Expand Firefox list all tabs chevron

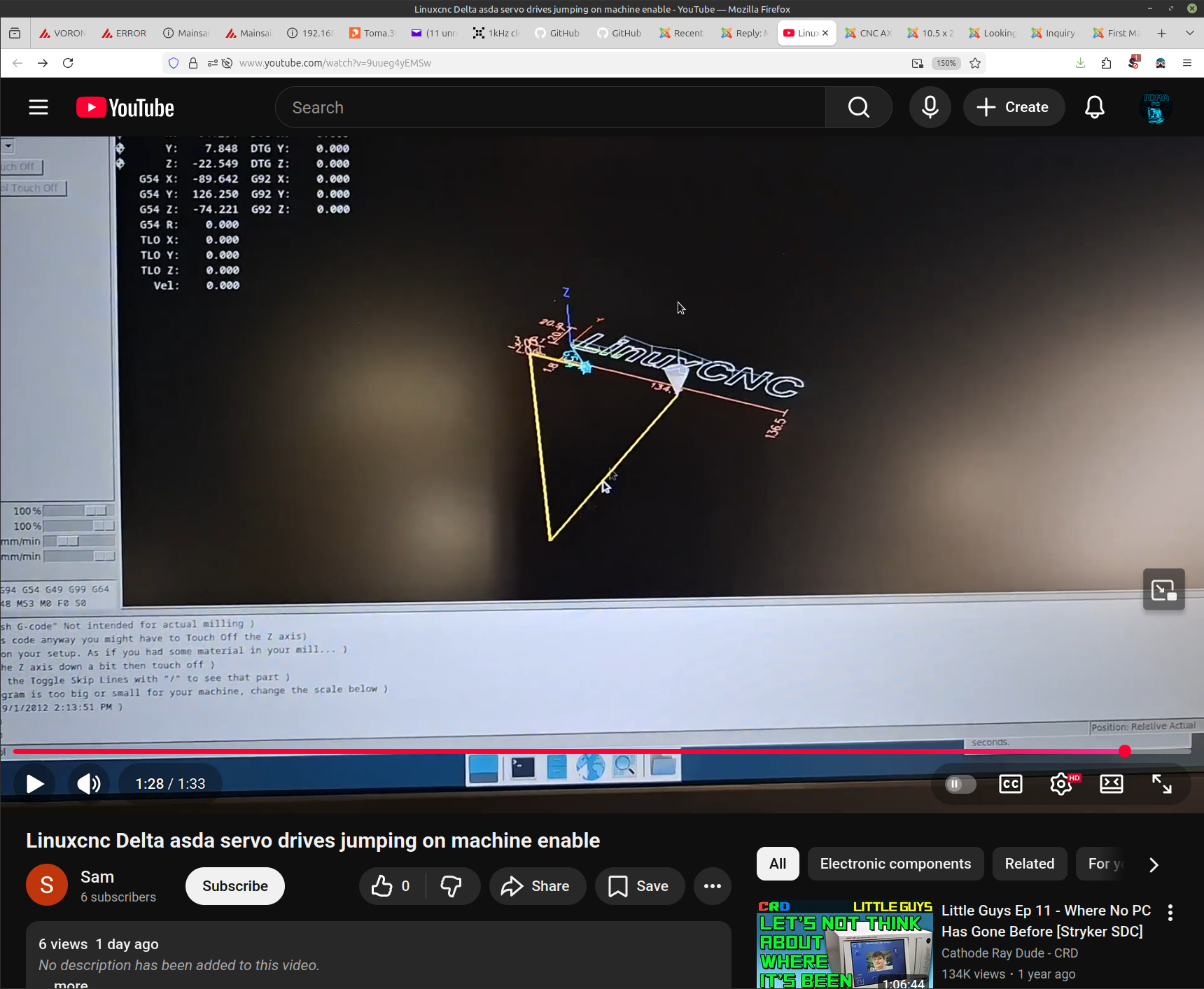[1189, 33]
